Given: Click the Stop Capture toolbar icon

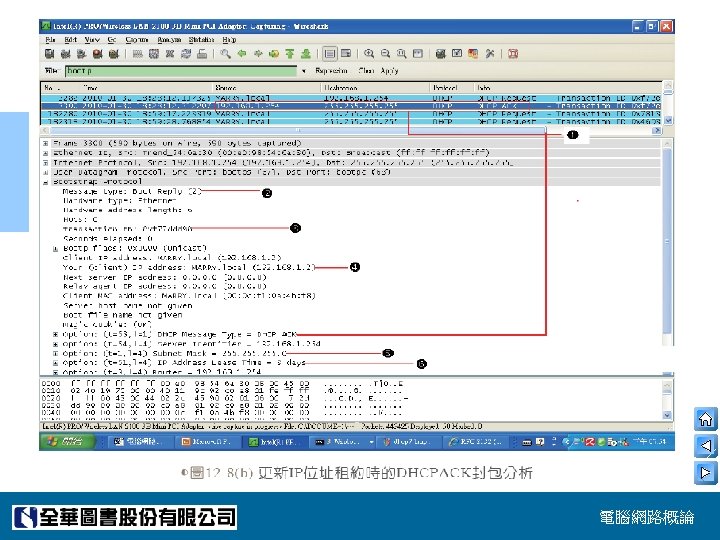Looking at the screenshot, I should [98, 54].
